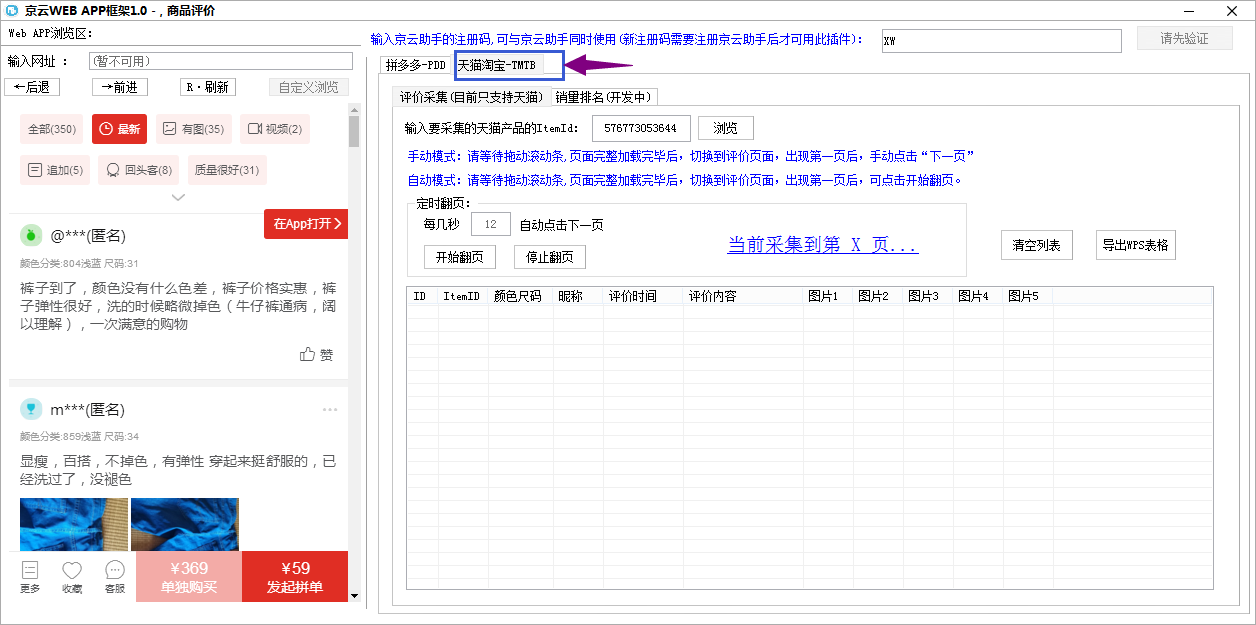1256x625 pixels.
Task: Click the 在App打开 red button
Action: click(x=306, y=224)
